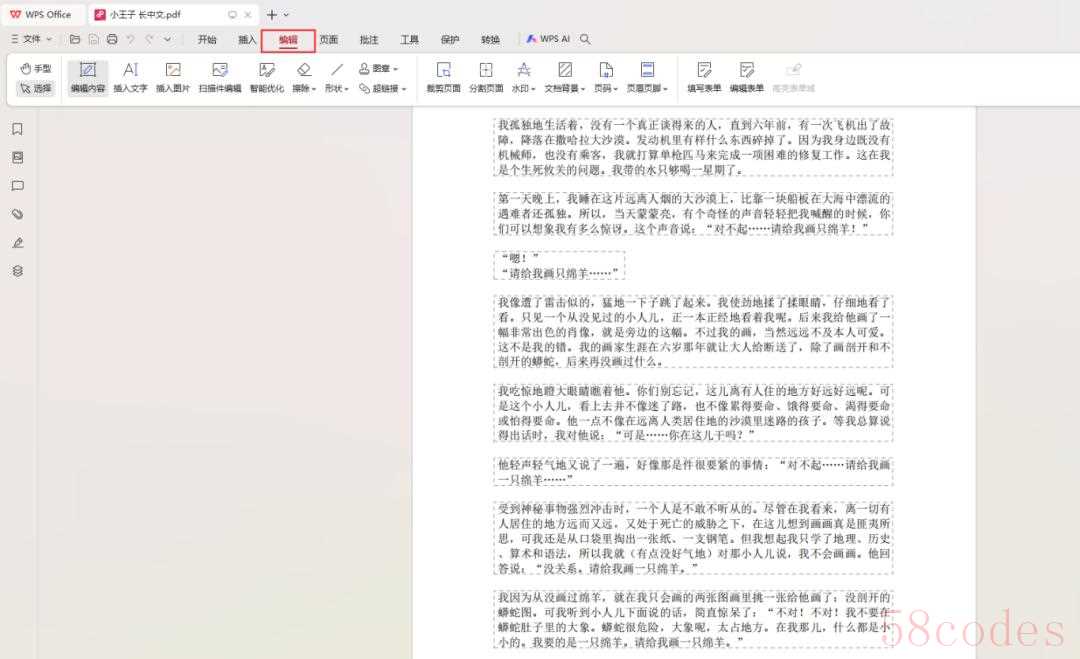This screenshot has width=1080, height=659.
Task: Click the 插入图片 (Insert Image) icon
Action: 172,77
